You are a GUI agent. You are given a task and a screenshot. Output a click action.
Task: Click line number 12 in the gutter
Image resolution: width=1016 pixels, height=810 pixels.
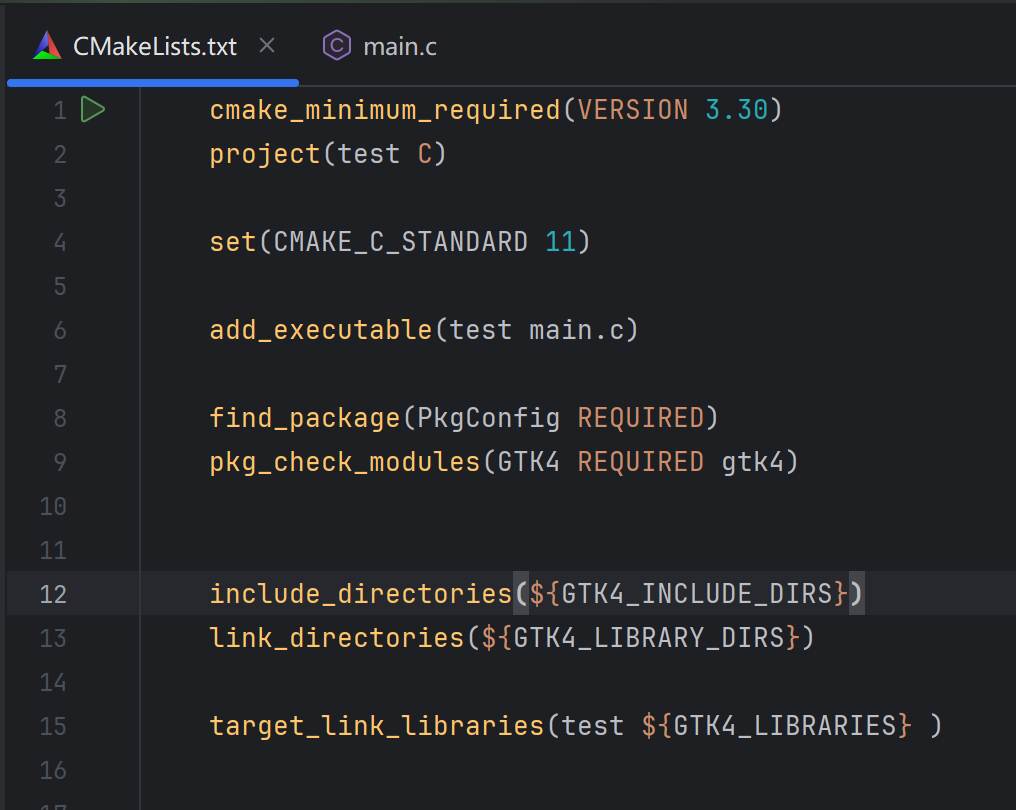coord(54,594)
